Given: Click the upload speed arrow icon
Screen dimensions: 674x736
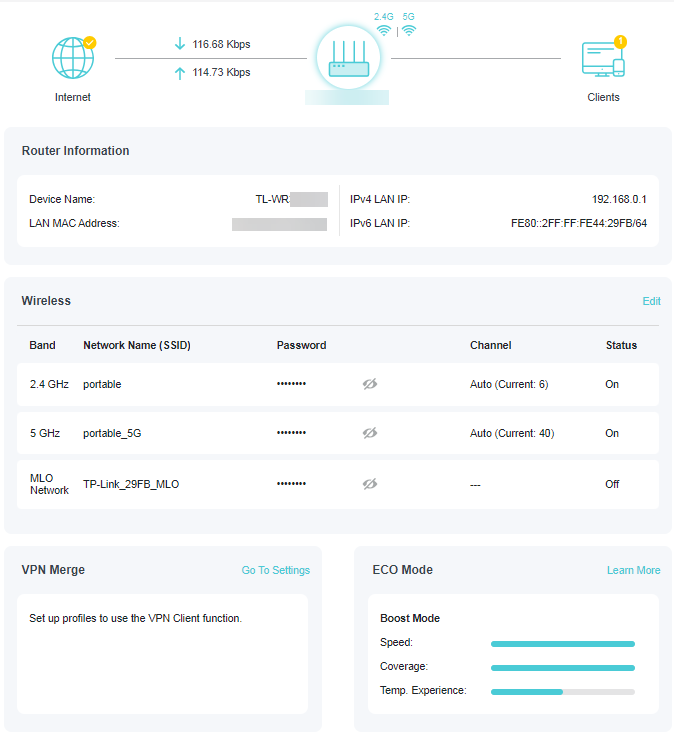Looking at the screenshot, I should (x=180, y=73).
